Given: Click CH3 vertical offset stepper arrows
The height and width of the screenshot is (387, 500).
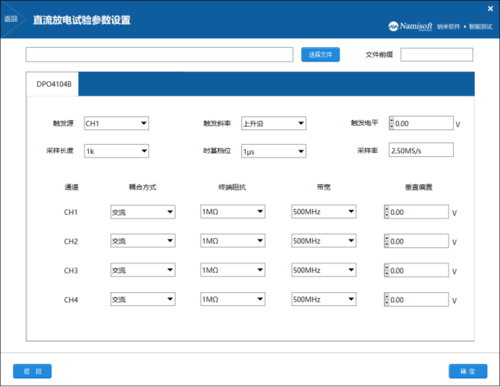Looking at the screenshot, I should click(x=387, y=270).
